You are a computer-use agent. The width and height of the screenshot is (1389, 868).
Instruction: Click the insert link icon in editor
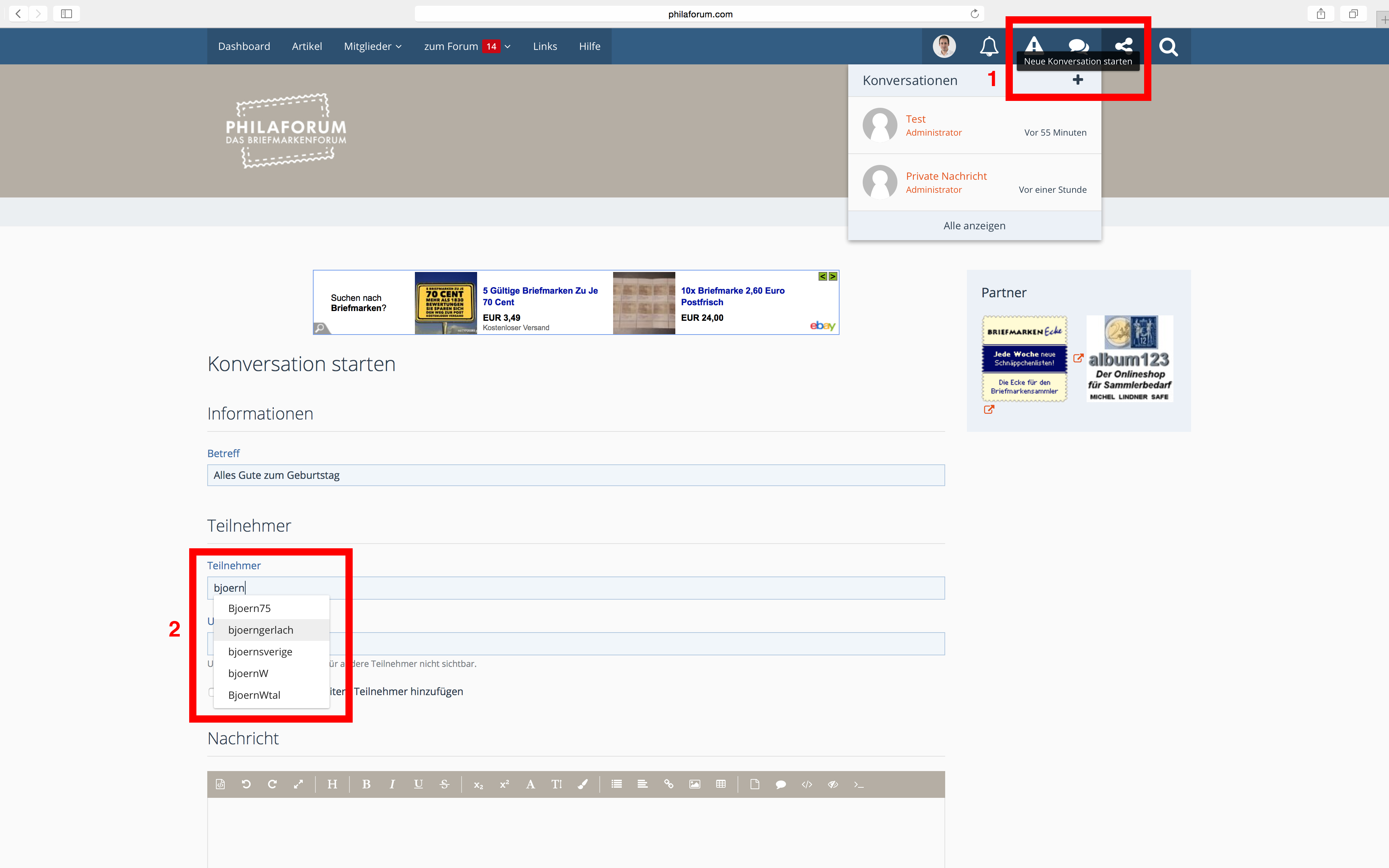(x=669, y=784)
